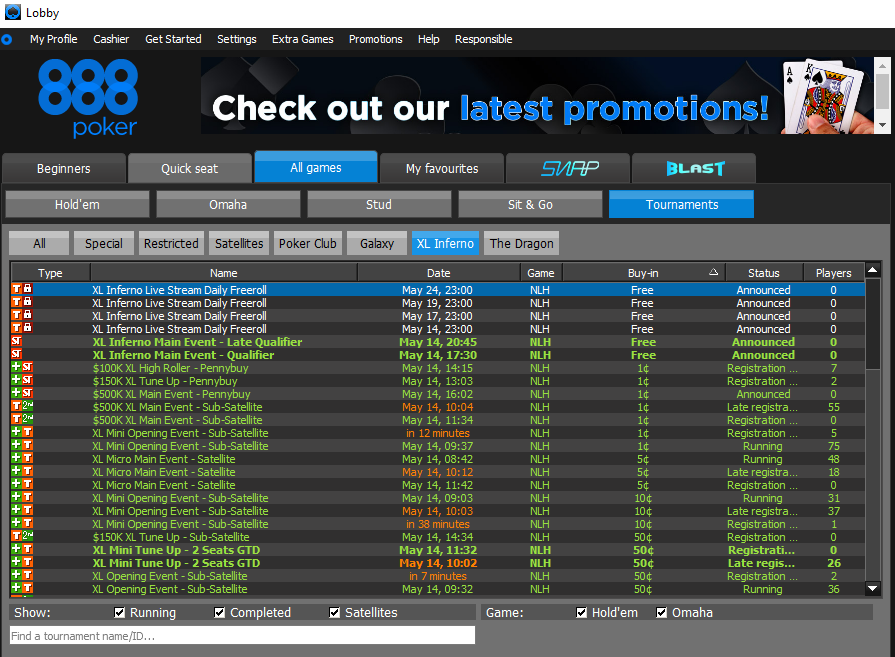This screenshot has width=895, height=657.
Task: Click the blue circle icon left of My Profile
Action: 7,40
